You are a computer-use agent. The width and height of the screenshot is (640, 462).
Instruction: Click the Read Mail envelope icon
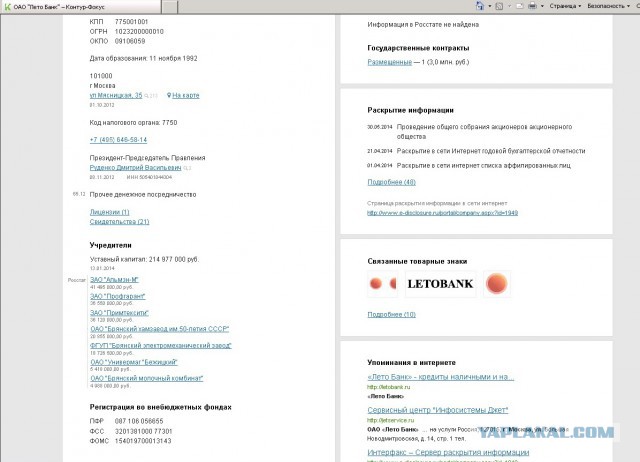pos(520,6)
